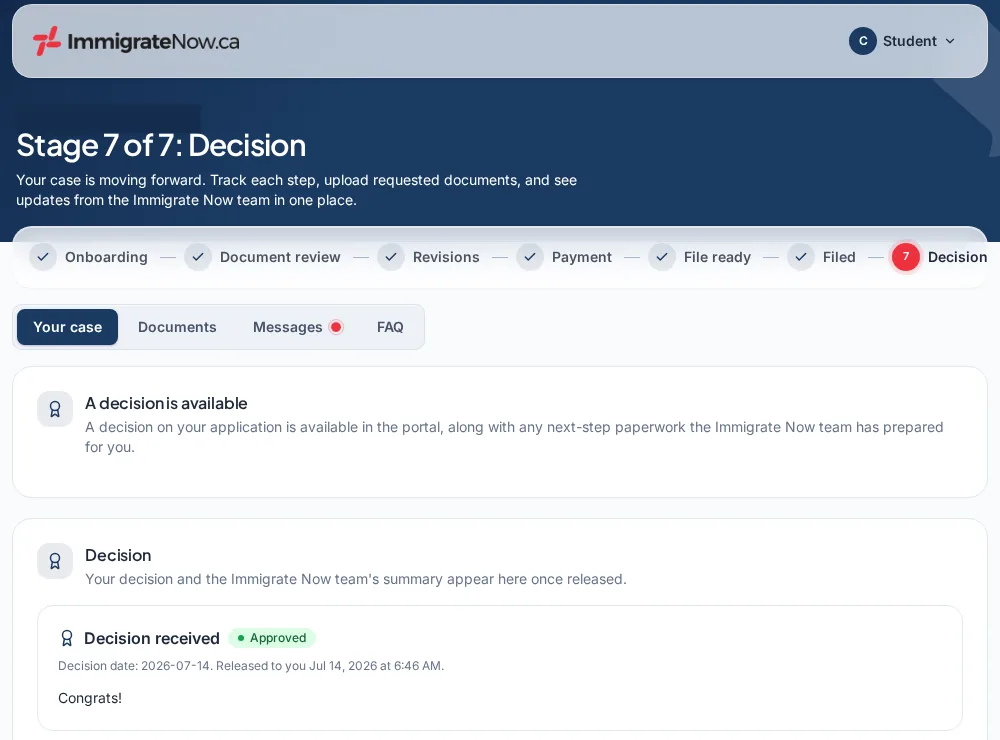Click the File ready step checkmark
Screen dimensions: 1000x740
pos(662,257)
